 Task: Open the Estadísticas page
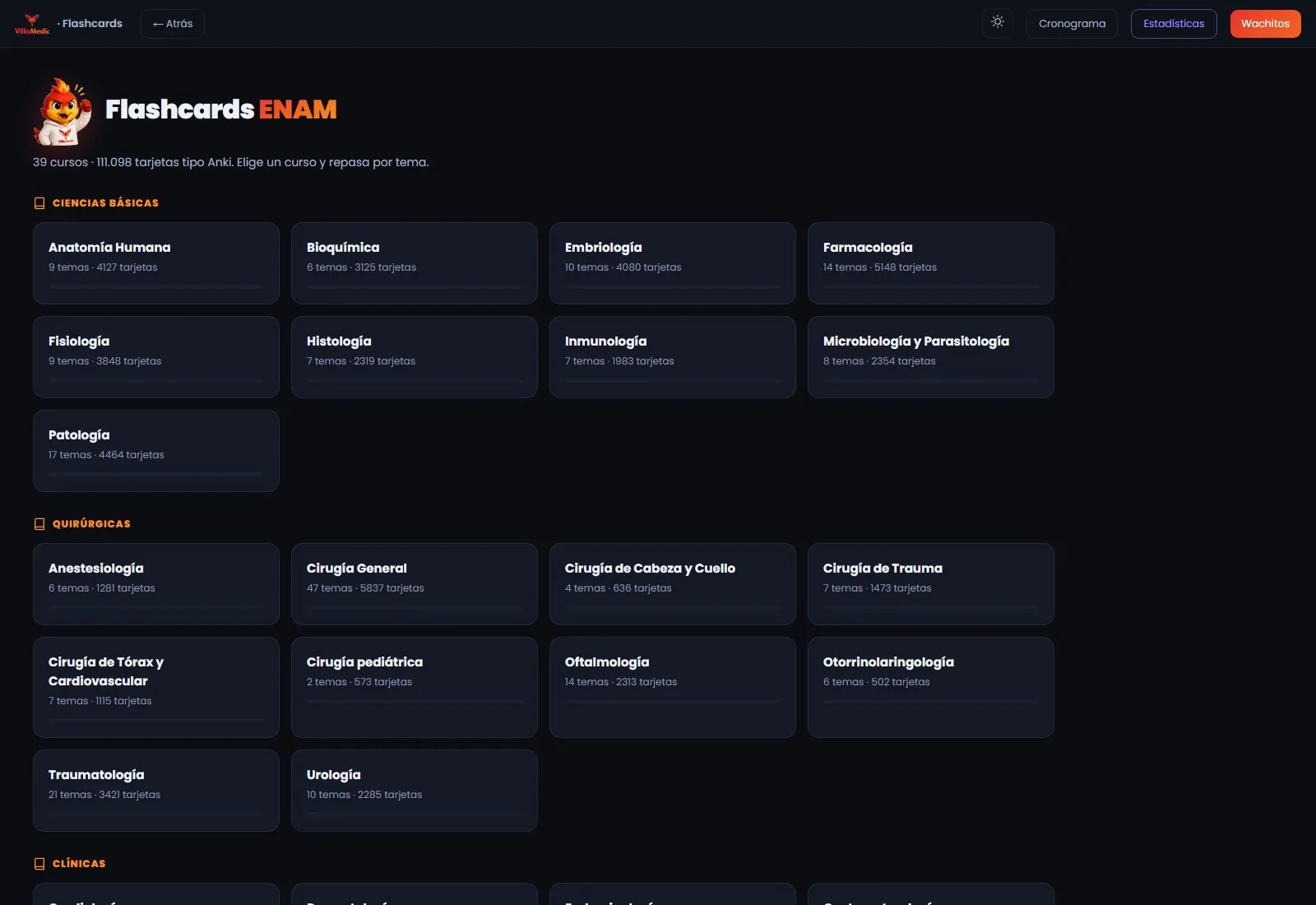pyautogui.click(x=1174, y=24)
